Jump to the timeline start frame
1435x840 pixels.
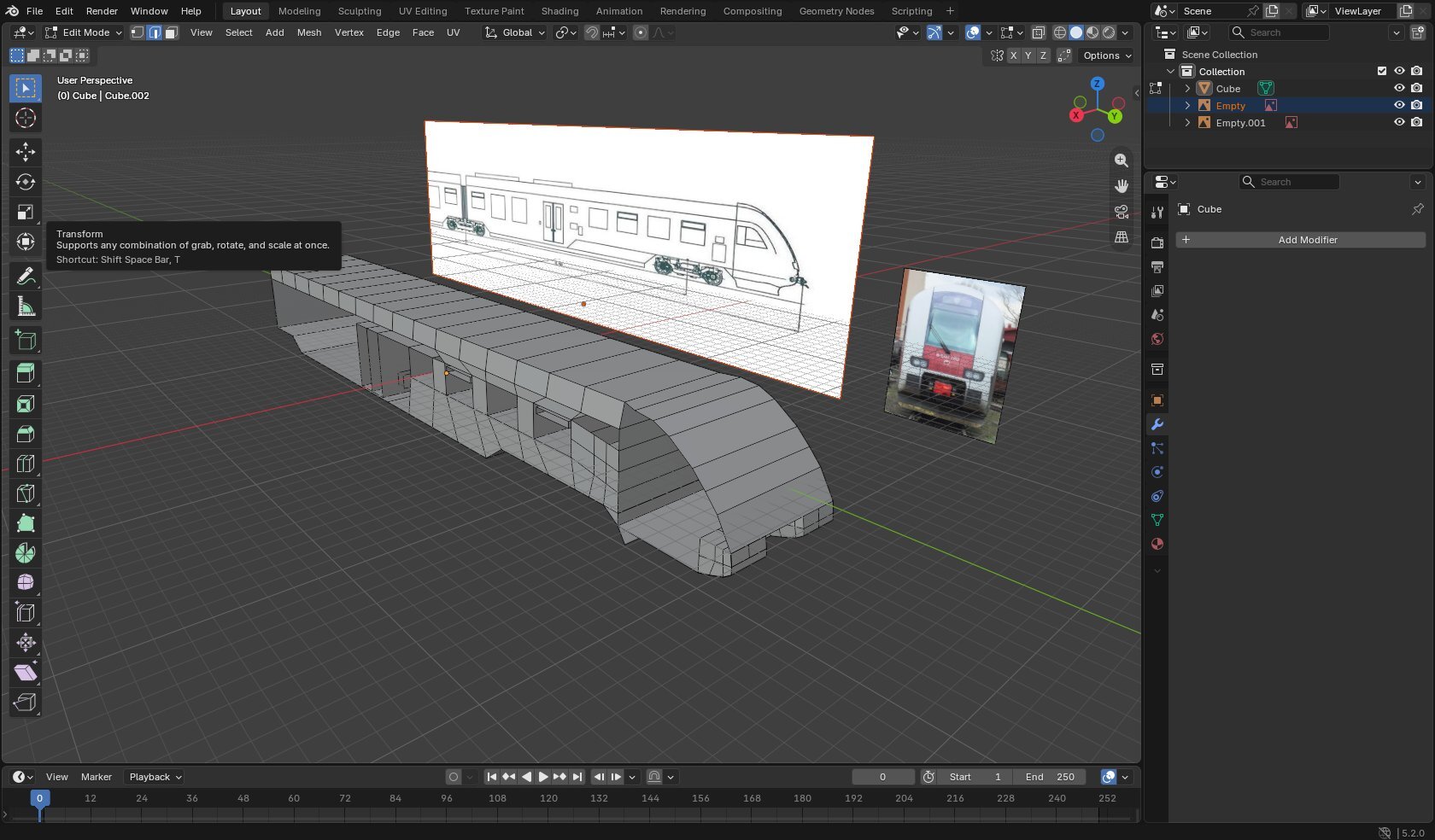492,777
